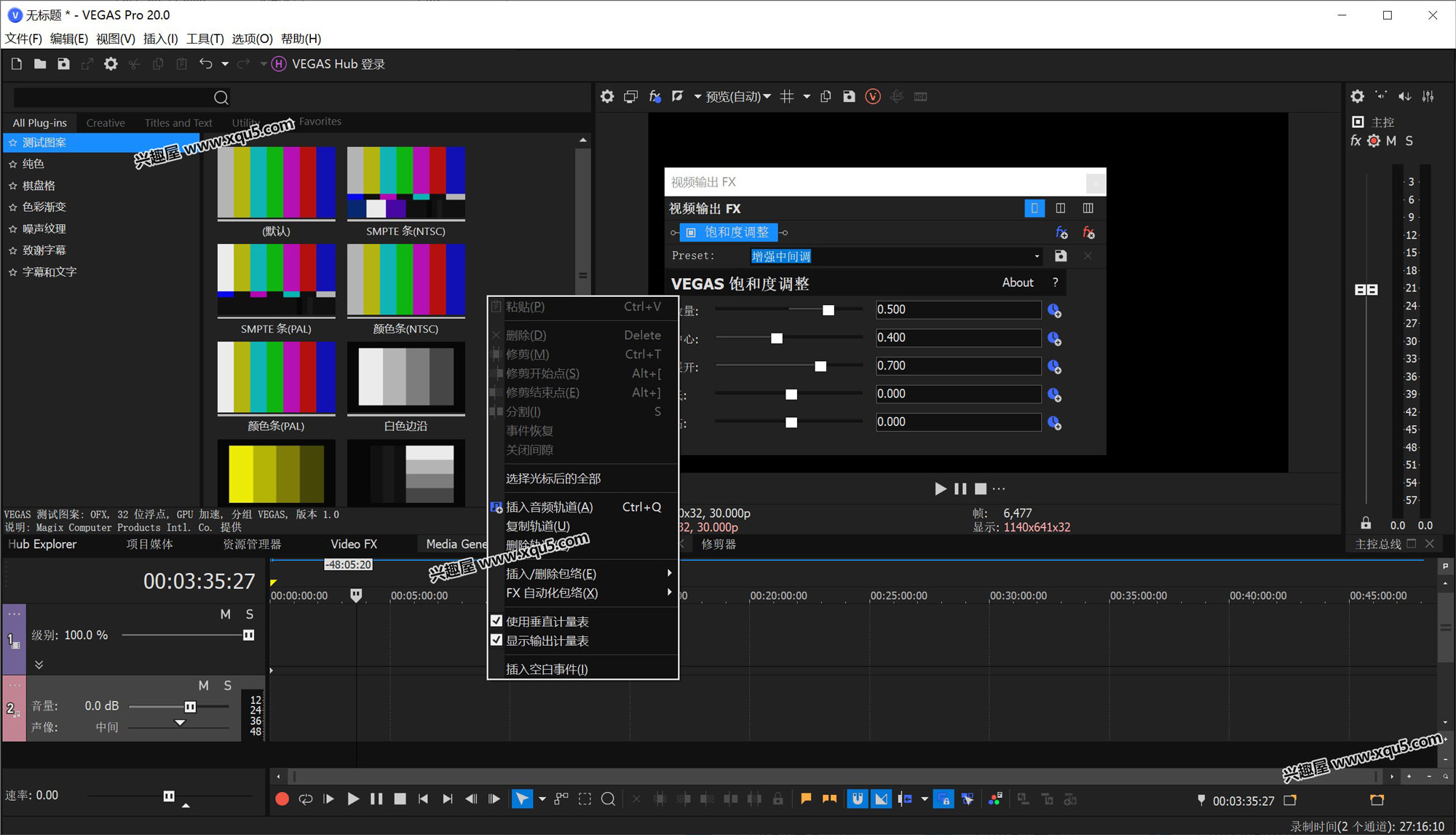The image size is (1456, 835).
Task: Click the About button in FX panel
Action: point(1017,282)
